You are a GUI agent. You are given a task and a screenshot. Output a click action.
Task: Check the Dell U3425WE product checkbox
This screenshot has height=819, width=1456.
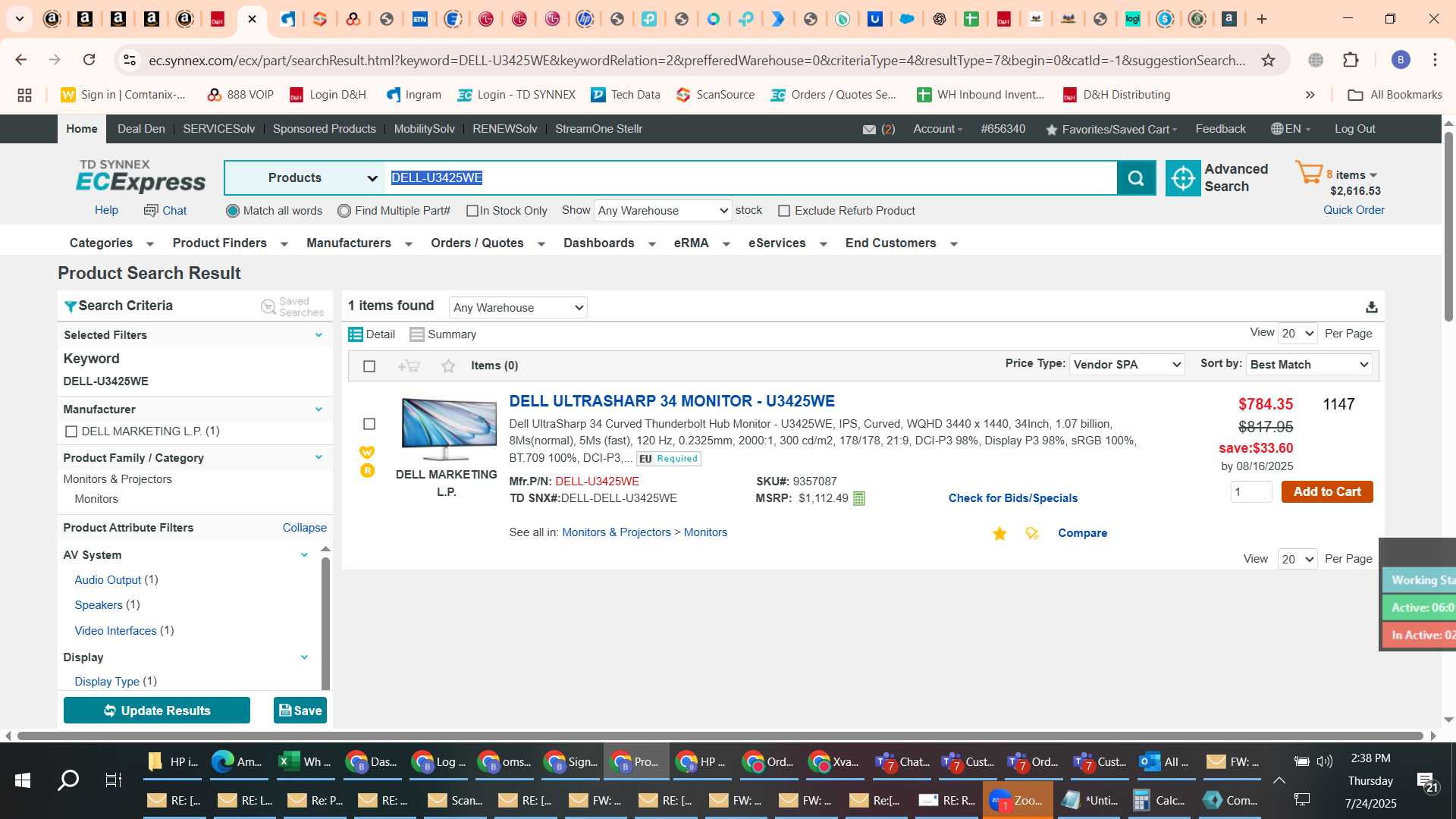tap(369, 424)
